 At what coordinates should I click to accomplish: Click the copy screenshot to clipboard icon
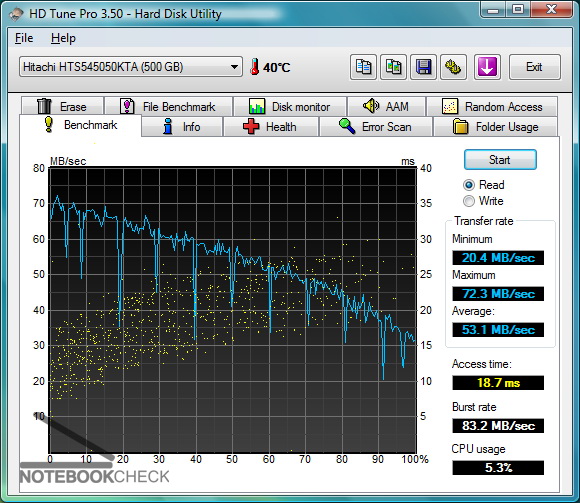(x=393, y=67)
